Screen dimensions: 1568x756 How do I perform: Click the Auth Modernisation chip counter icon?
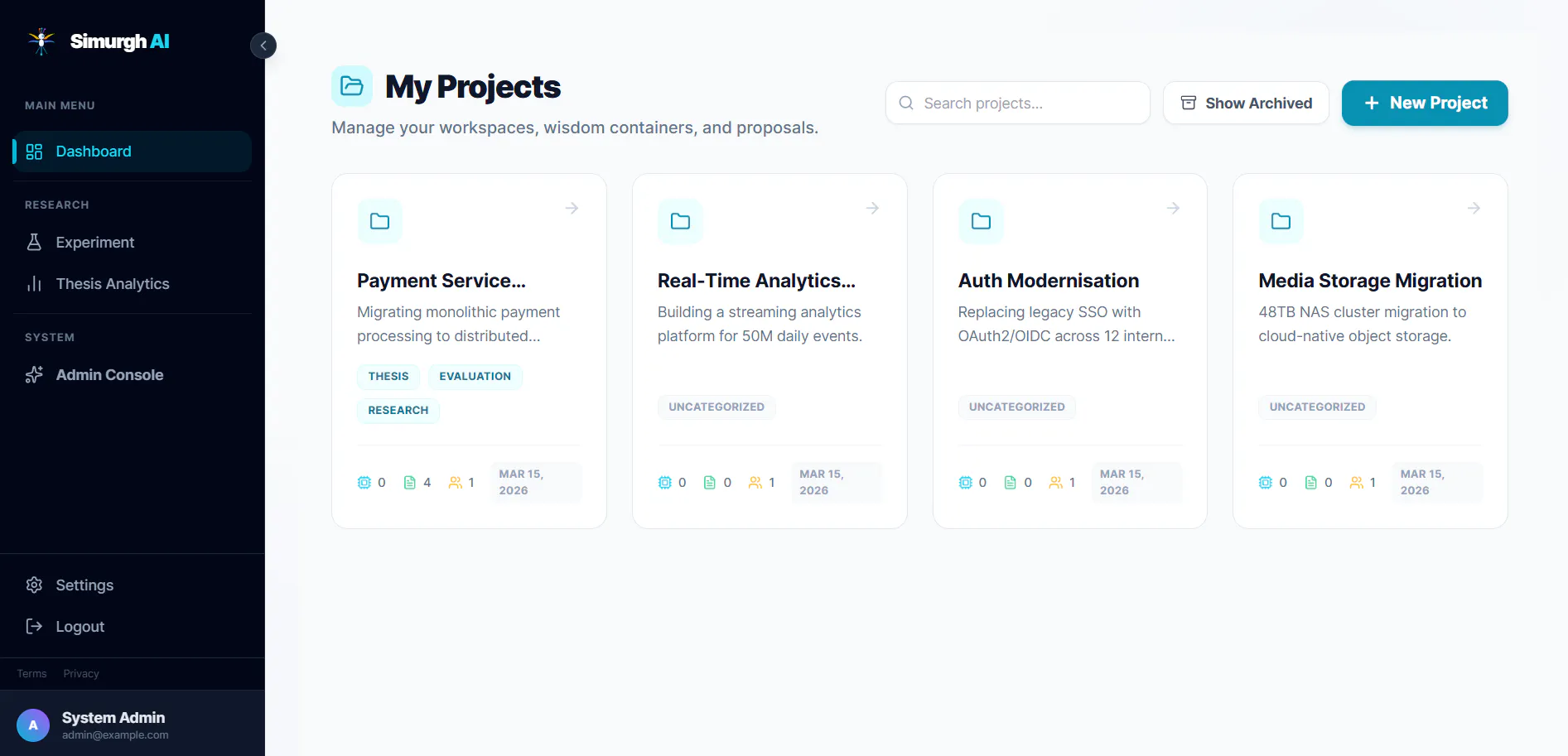pos(966,483)
